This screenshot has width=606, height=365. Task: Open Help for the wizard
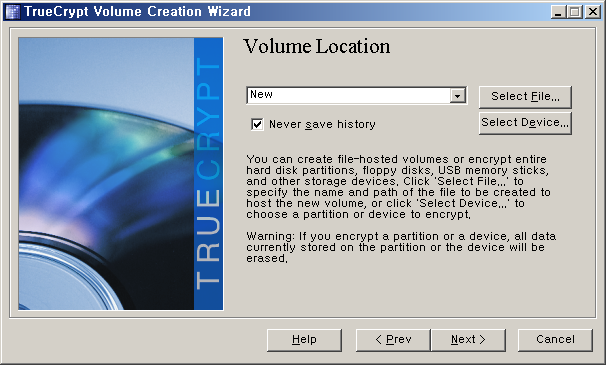[x=304, y=340]
